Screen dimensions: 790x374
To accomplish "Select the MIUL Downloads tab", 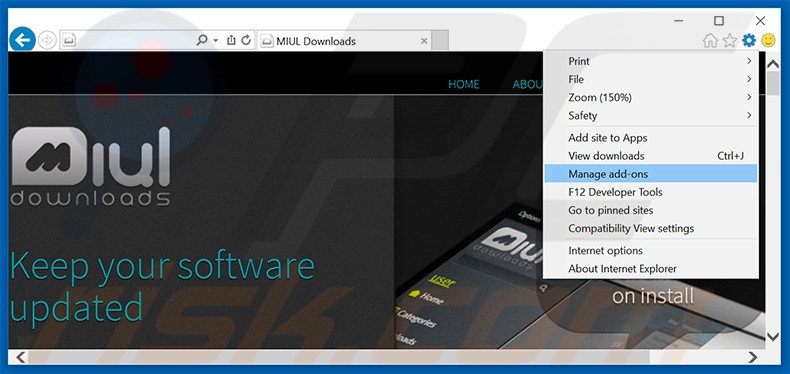I will click(x=345, y=41).
